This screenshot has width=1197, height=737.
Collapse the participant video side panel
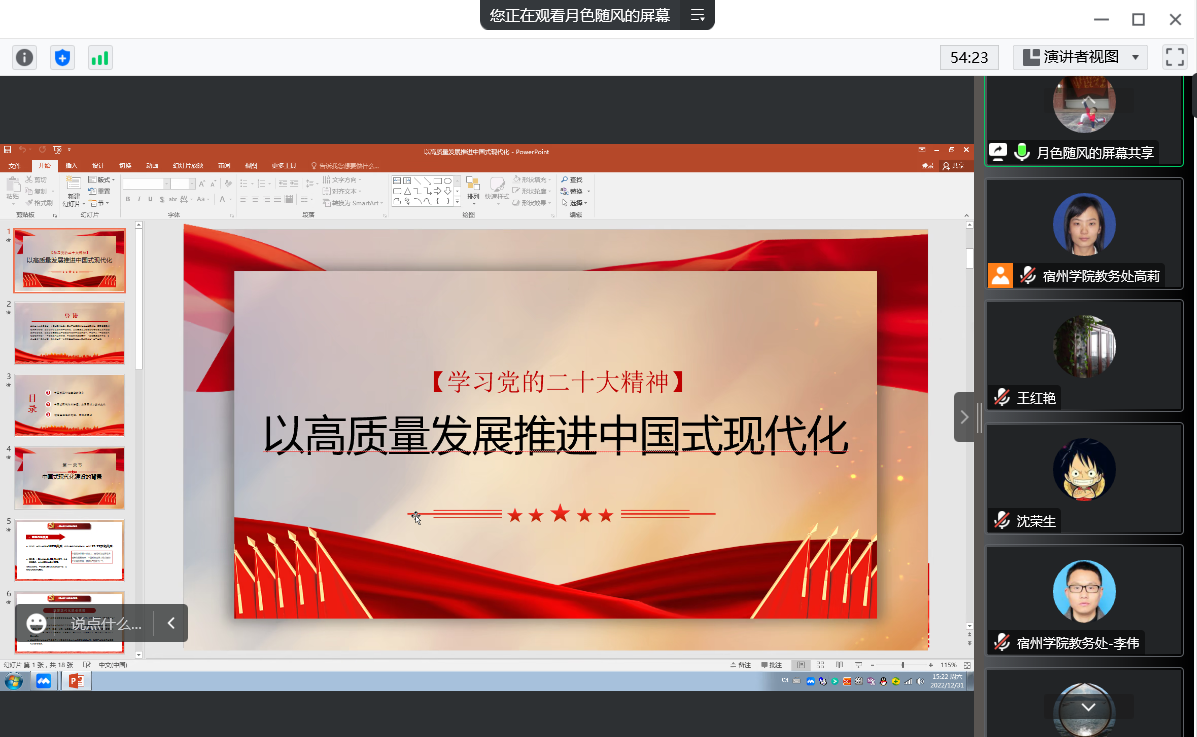click(964, 417)
